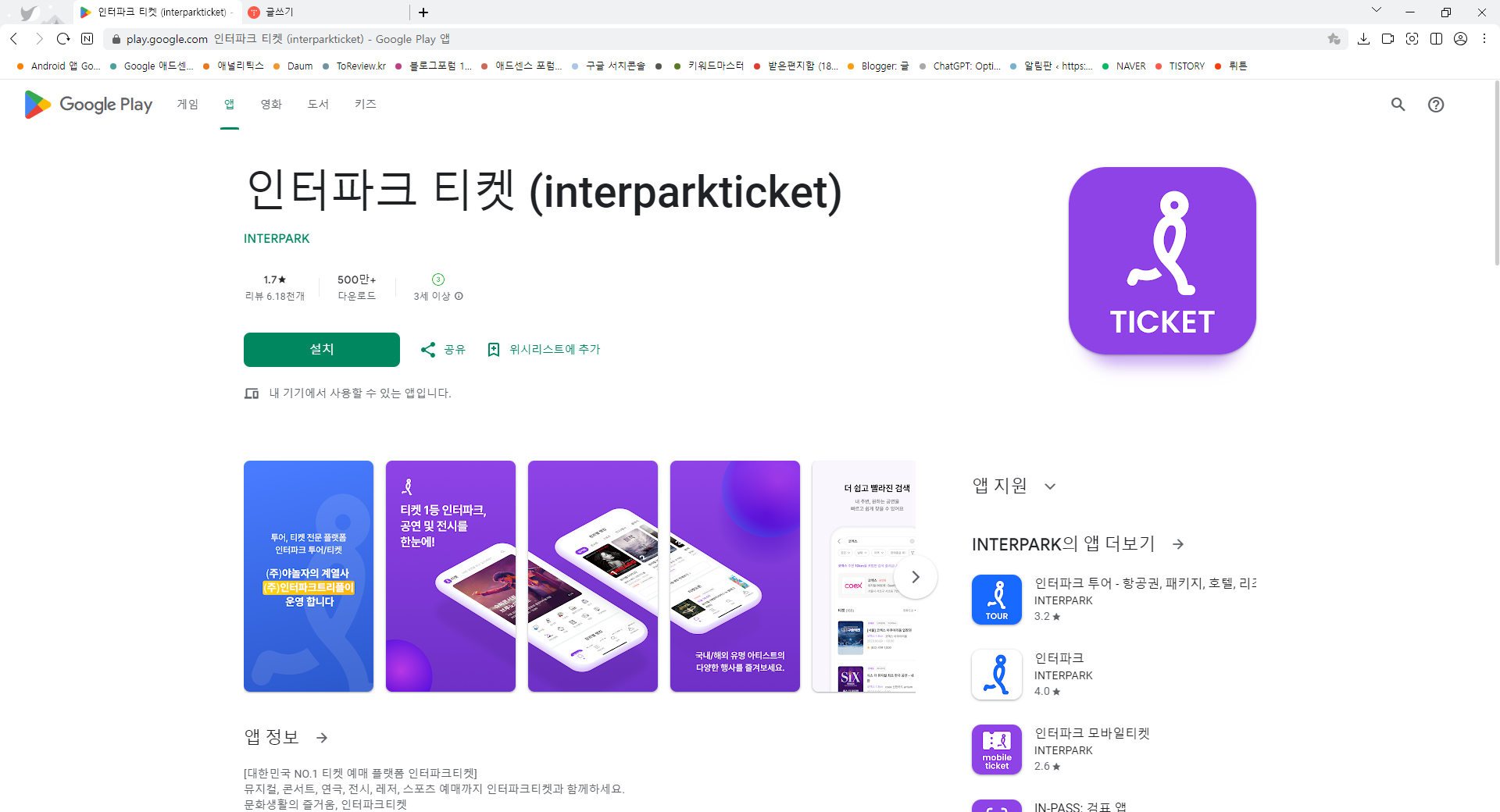This screenshot has height=812, width=1500.
Task: Click the Google Play logo
Action: tap(87, 104)
